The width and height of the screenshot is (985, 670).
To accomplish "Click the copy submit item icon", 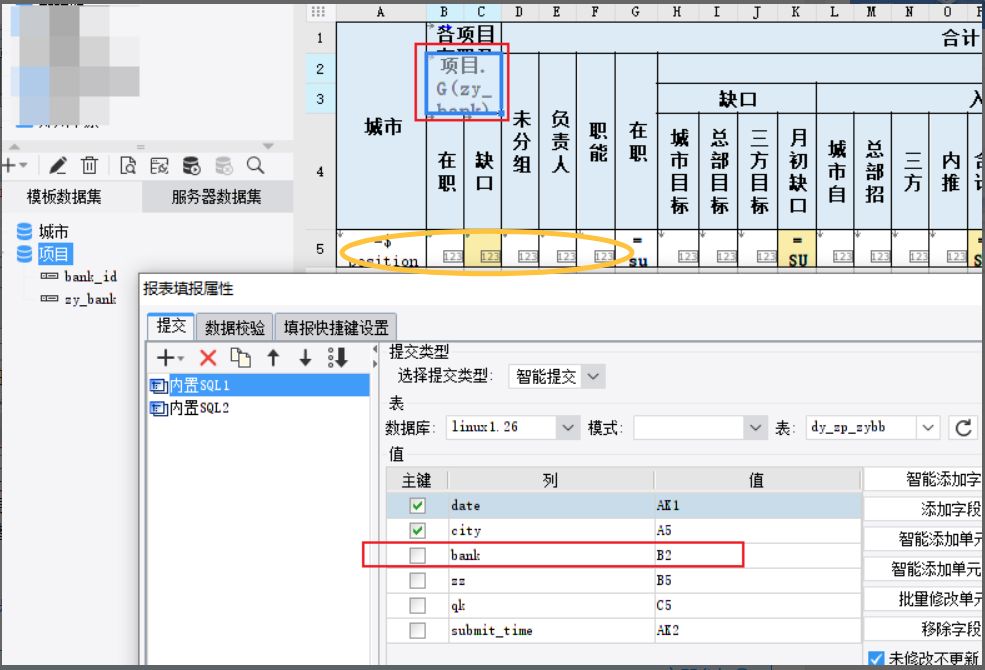I will (240, 358).
